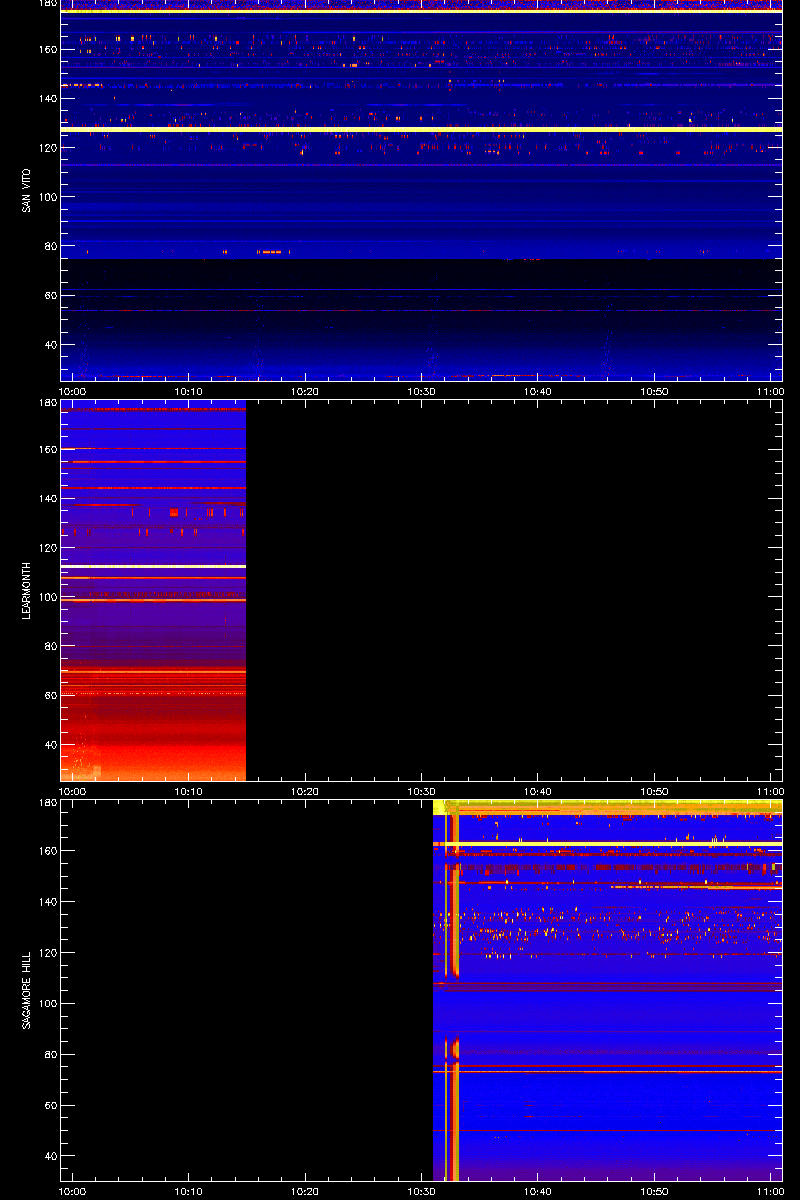Pick the 10:10 tick under Learmonth panel

pos(189,791)
